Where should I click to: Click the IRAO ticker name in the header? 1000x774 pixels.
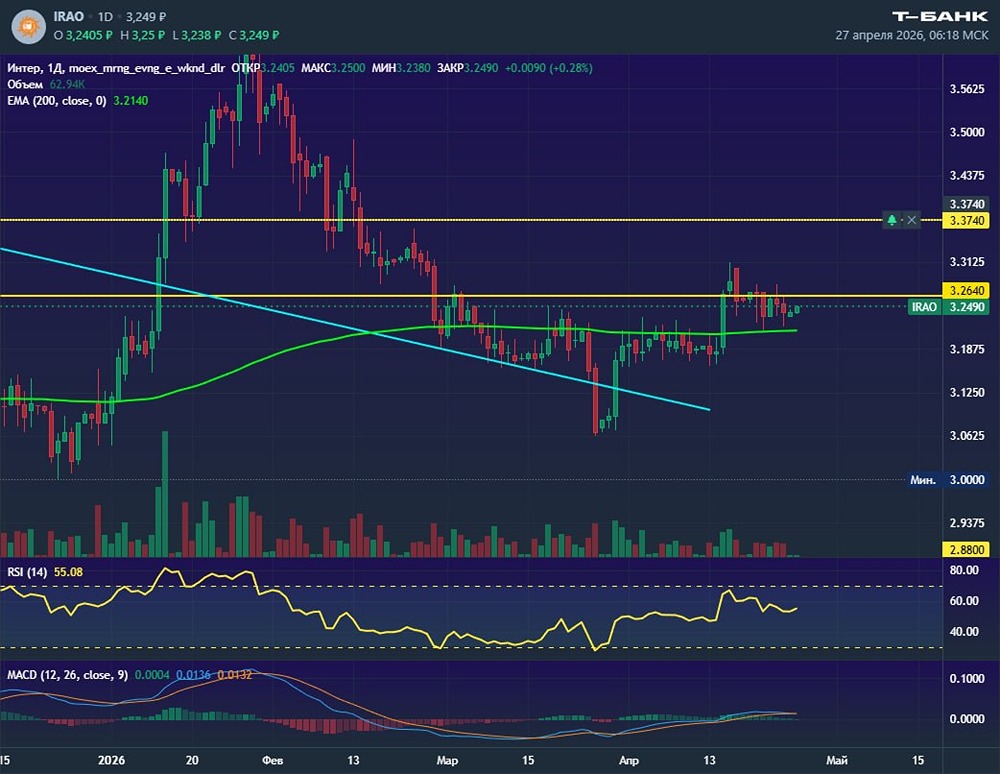click(x=68, y=17)
